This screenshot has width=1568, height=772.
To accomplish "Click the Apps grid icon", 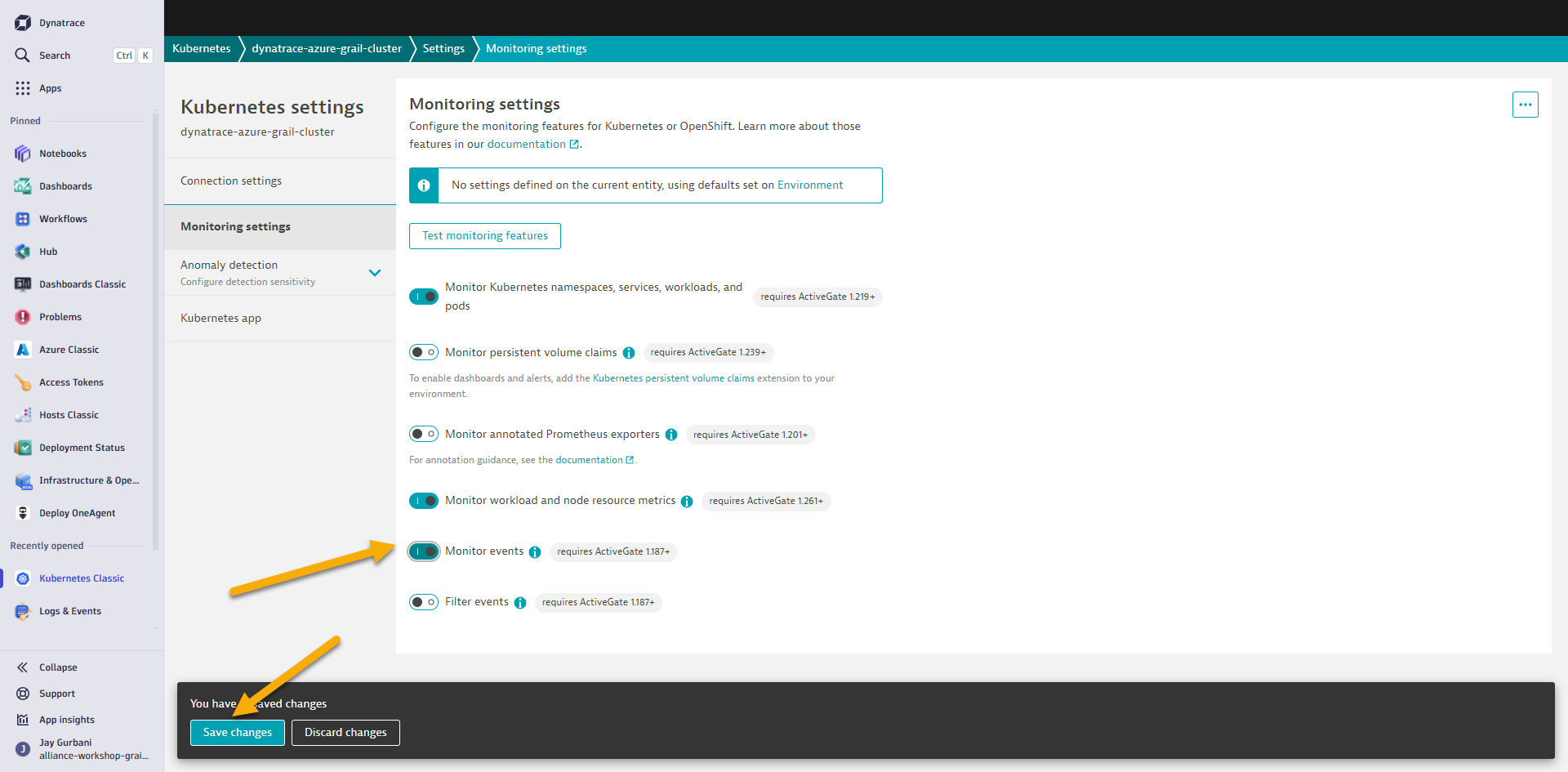I will [23, 88].
